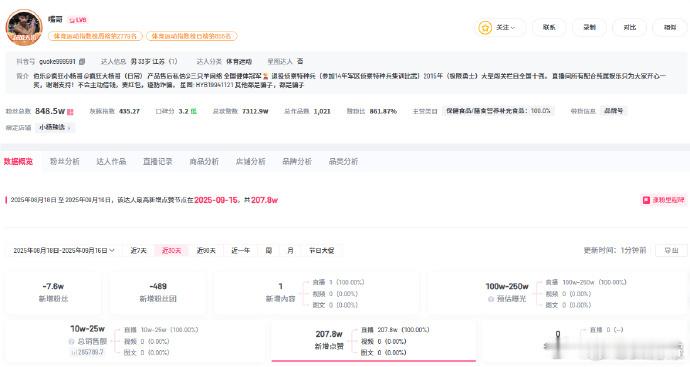Switch to the 数据概览 tab
The height and width of the screenshot is (367, 690).
18,161
